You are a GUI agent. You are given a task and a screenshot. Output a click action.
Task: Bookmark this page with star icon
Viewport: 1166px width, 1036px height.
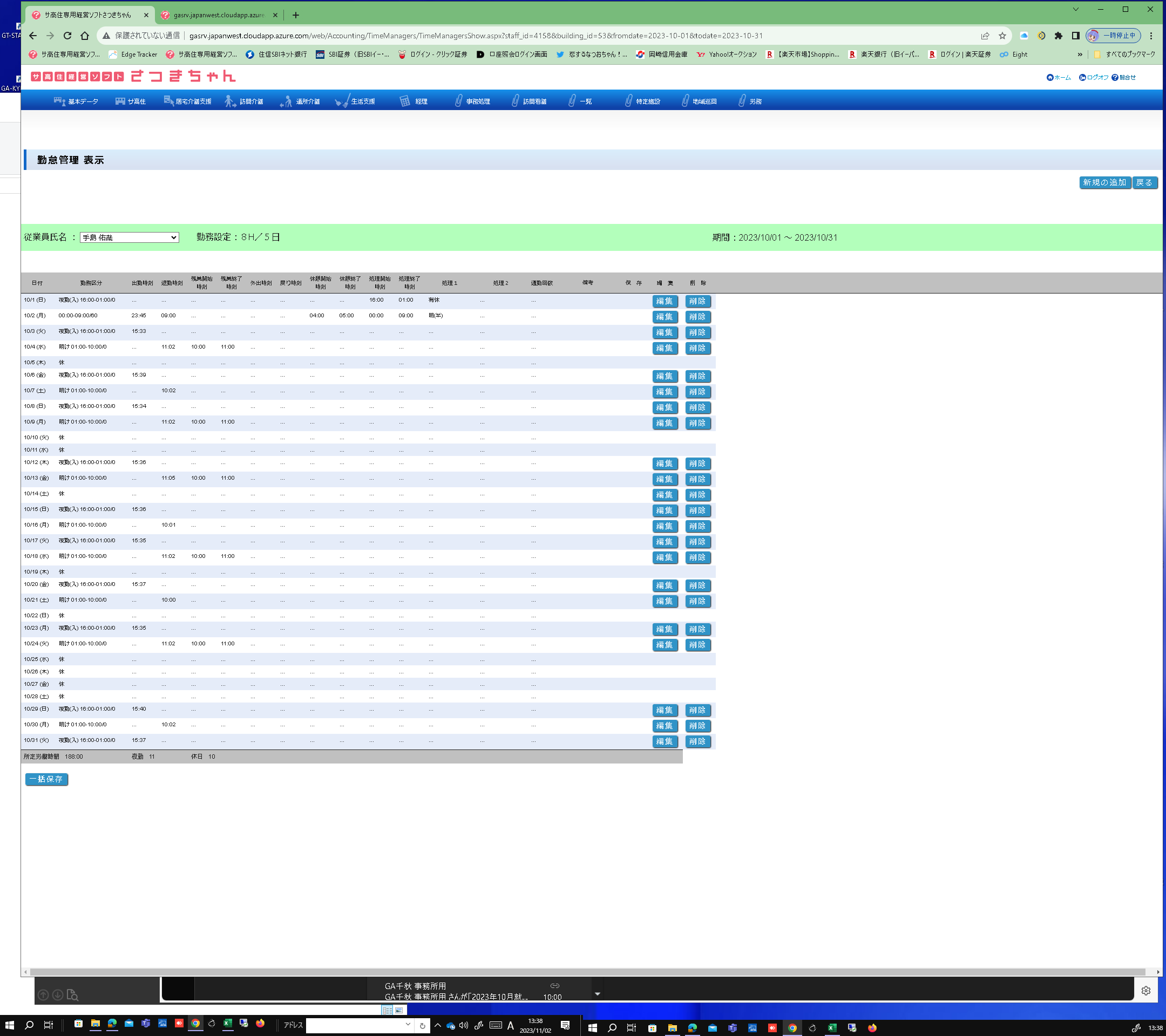click(x=1002, y=36)
